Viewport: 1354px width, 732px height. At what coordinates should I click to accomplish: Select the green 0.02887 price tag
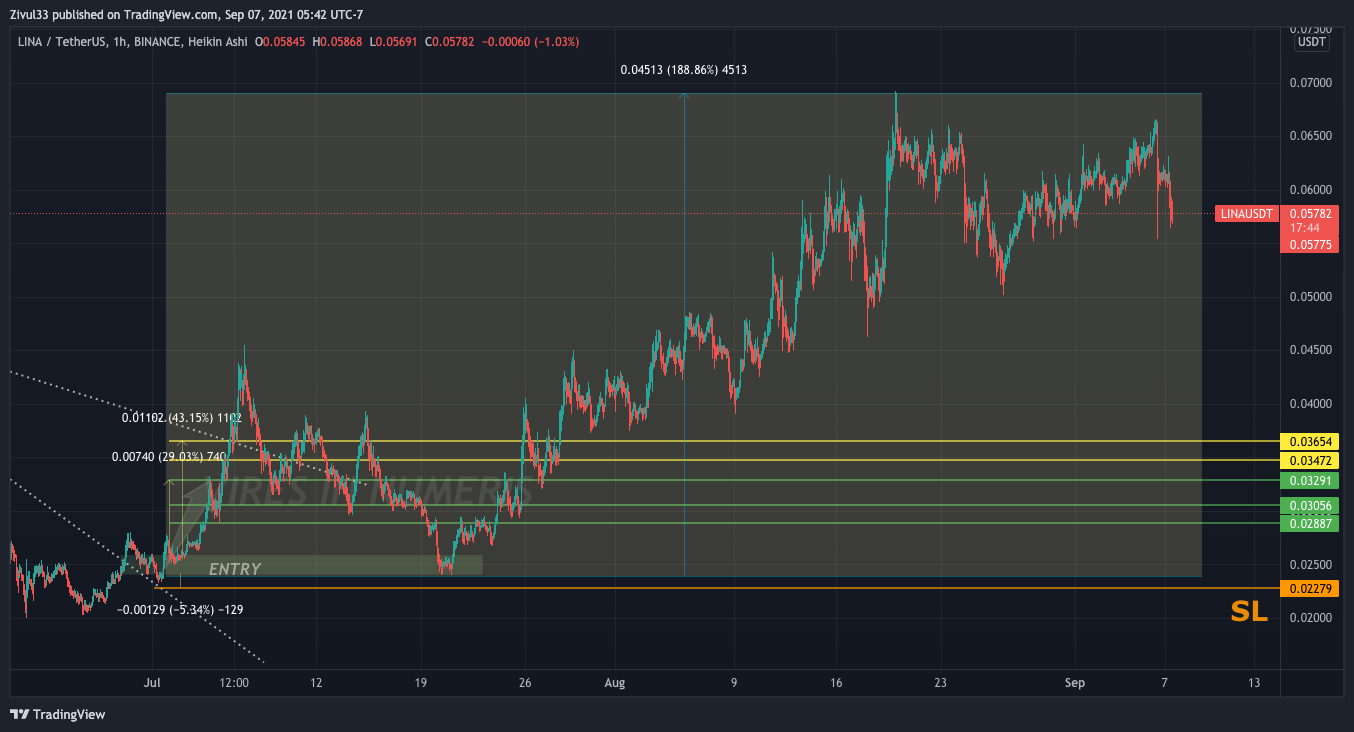pyautogui.click(x=1309, y=523)
